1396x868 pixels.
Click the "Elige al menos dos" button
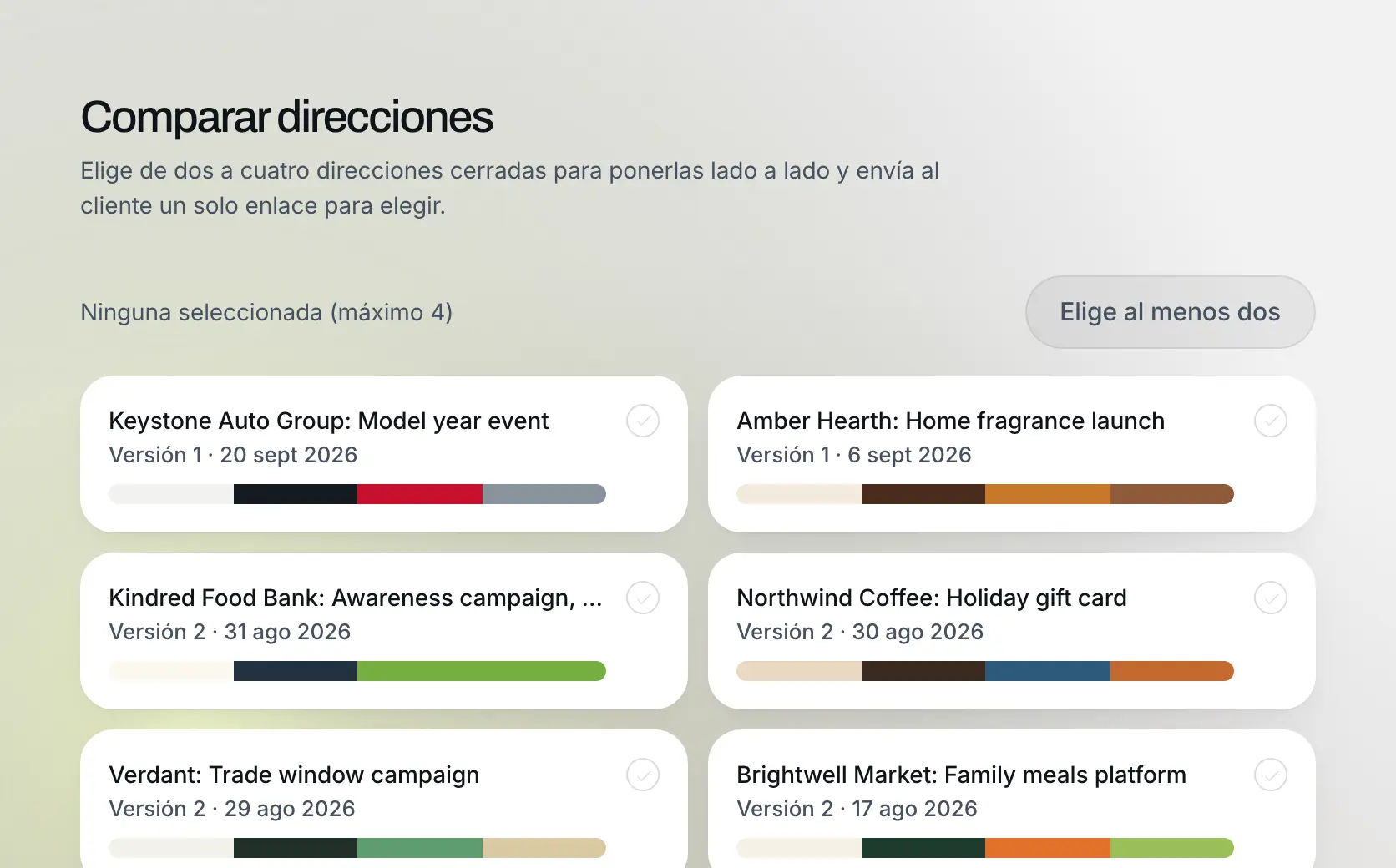tap(1170, 312)
